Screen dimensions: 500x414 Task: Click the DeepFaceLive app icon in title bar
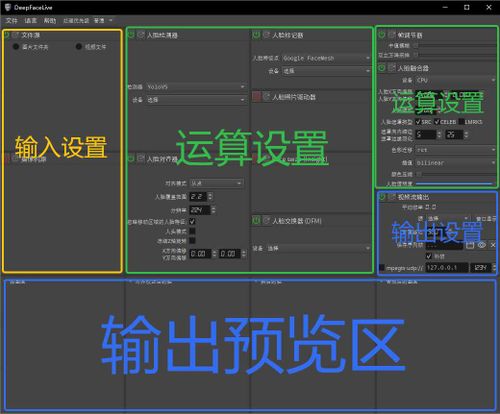tap(8, 7)
